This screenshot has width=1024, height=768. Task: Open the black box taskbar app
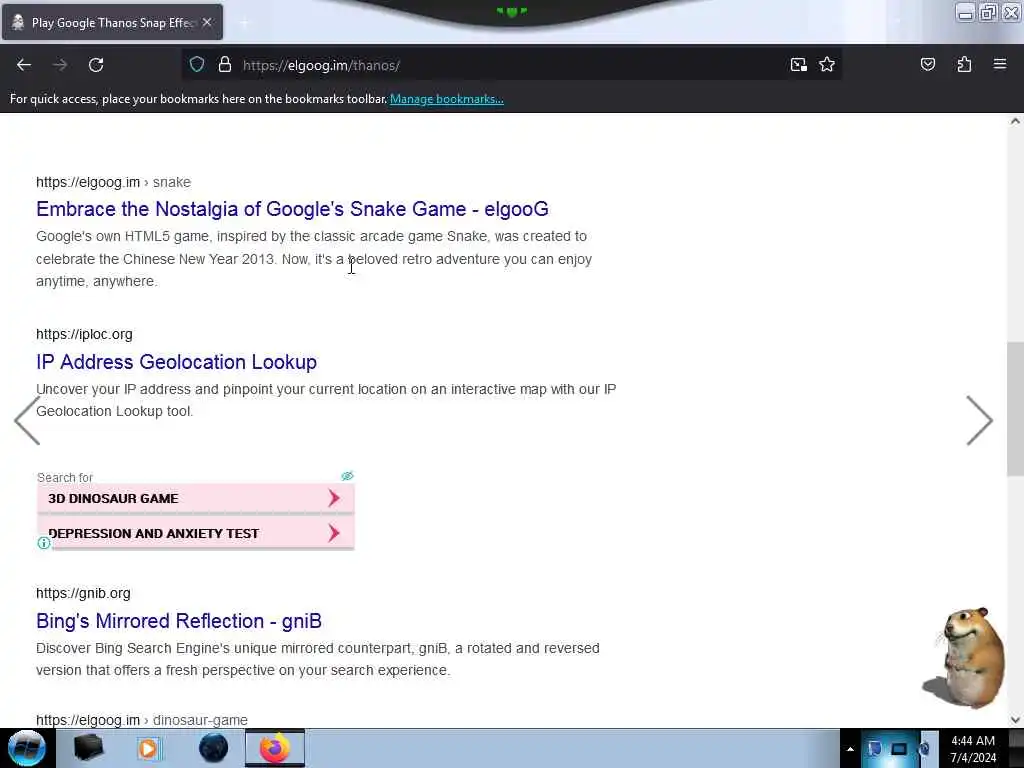click(89, 748)
